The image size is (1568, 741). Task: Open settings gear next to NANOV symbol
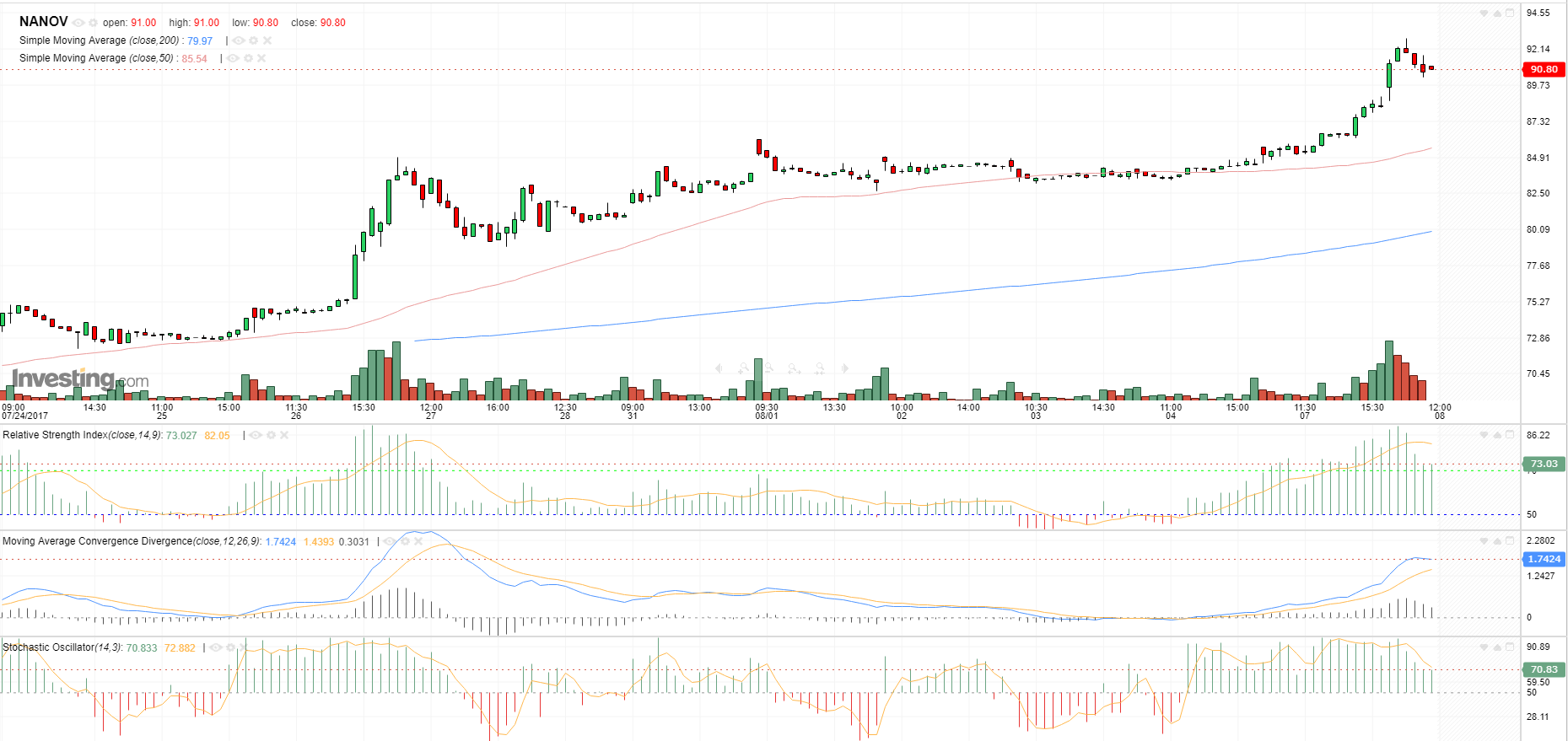[x=93, y=23]
